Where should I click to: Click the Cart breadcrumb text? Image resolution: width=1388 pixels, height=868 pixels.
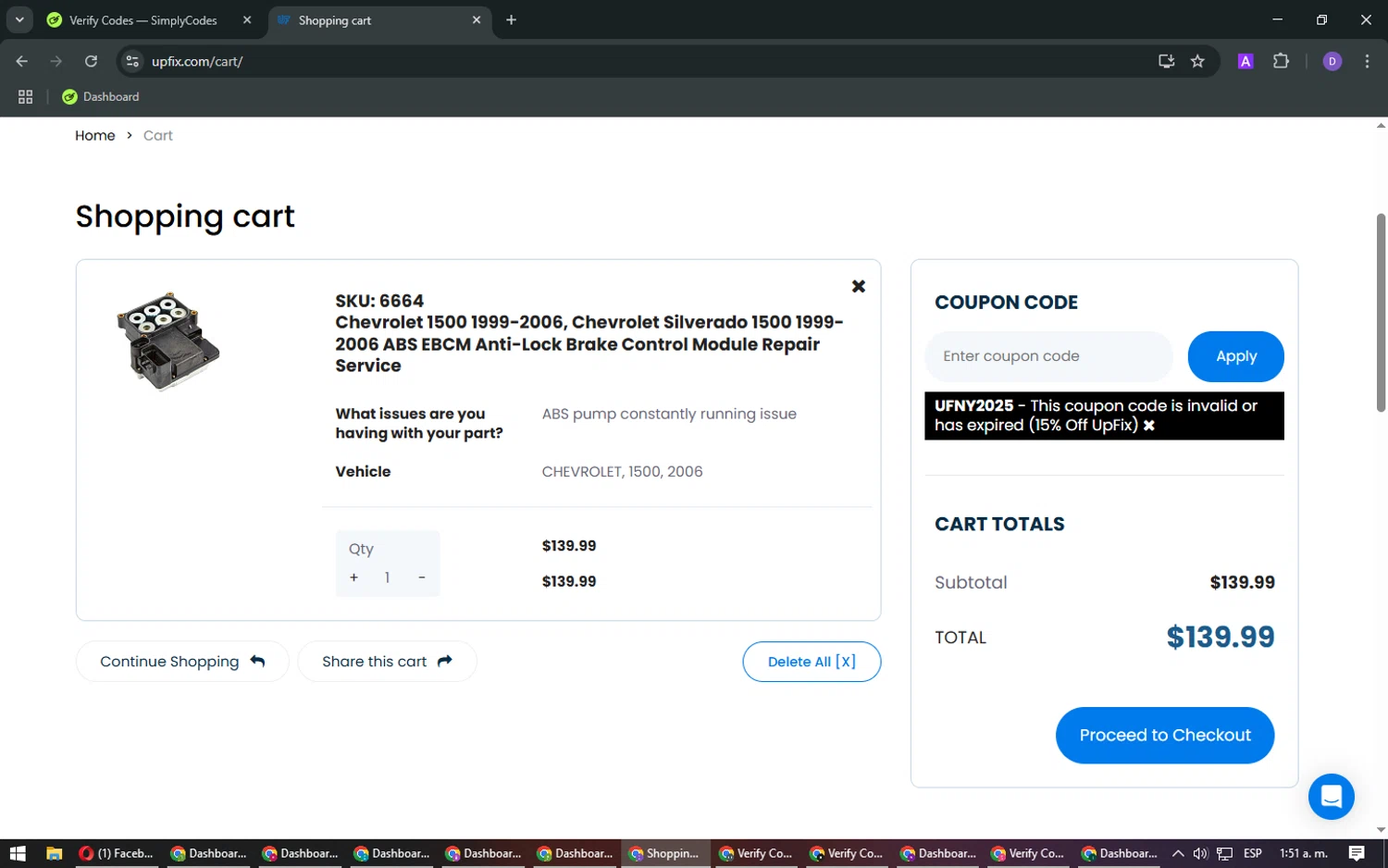coord(158,135)
